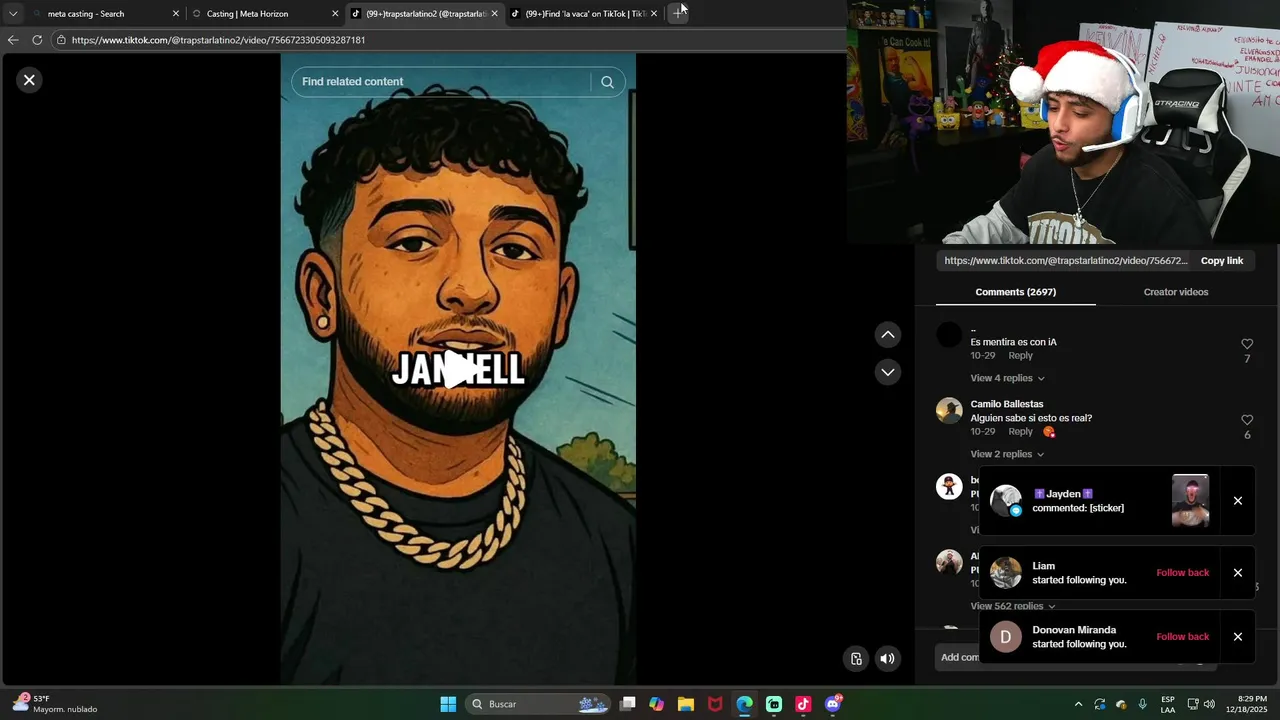Open the system volume tray icon
The height and width of the screenshot is (720, 1280).
1209,704
